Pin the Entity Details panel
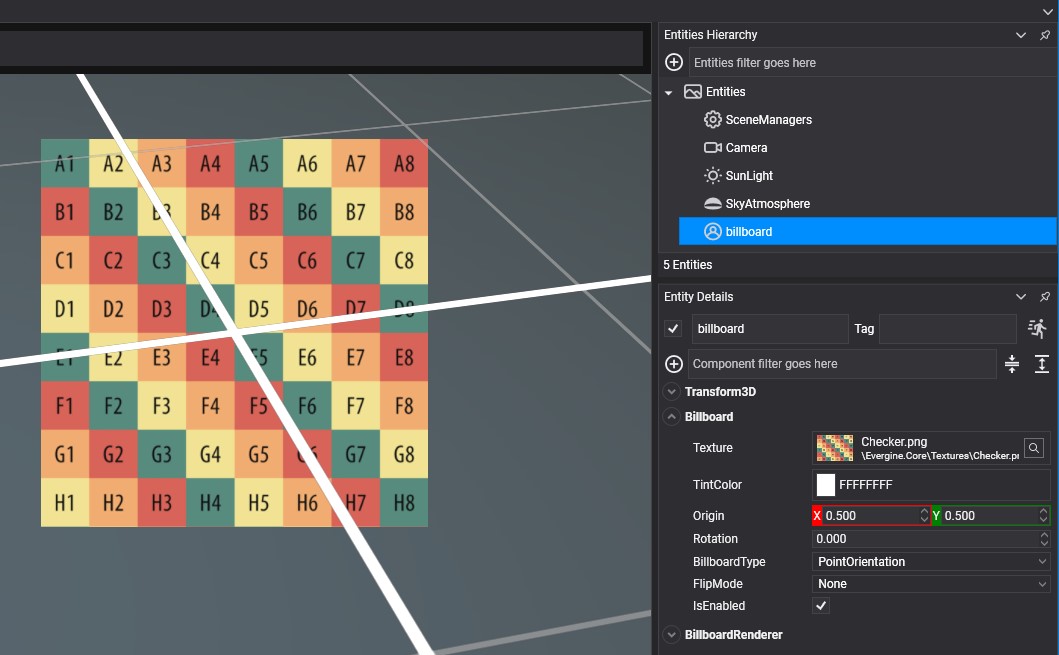The height and width of the screenshot is (655, 1059). [x=1045, y=297]
